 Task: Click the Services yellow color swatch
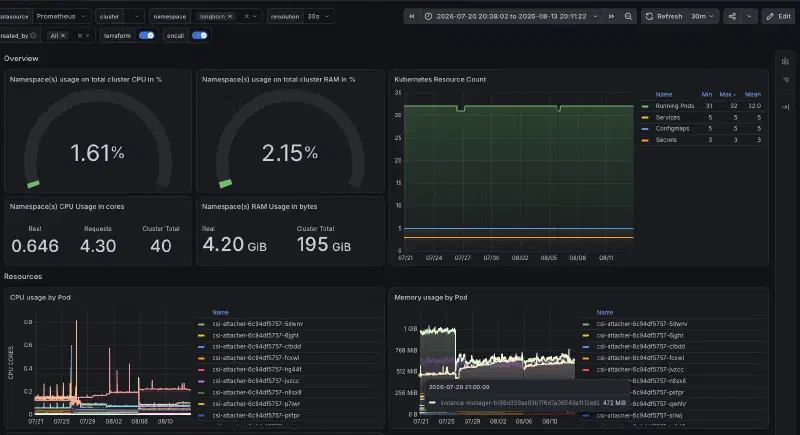(x=645, y=117)
